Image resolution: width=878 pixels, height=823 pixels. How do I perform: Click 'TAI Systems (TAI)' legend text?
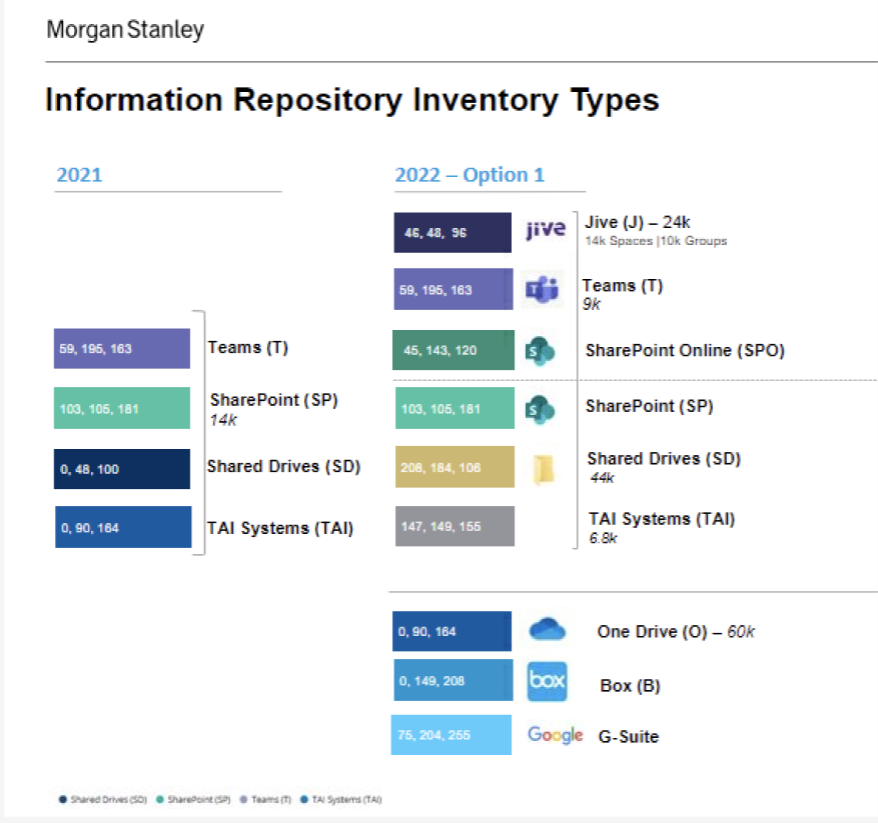point(347,799)
